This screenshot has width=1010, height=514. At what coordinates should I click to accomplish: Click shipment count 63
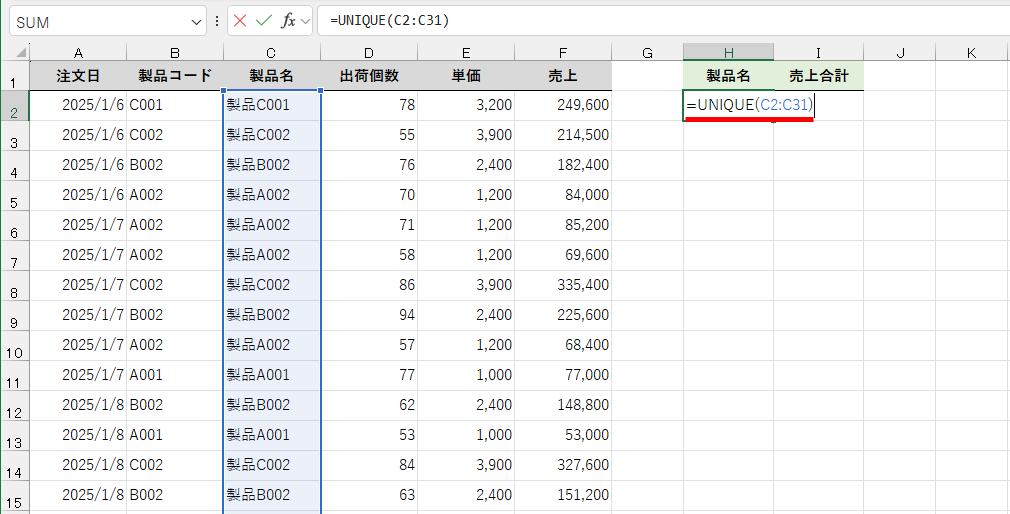[x=369, y=496]
